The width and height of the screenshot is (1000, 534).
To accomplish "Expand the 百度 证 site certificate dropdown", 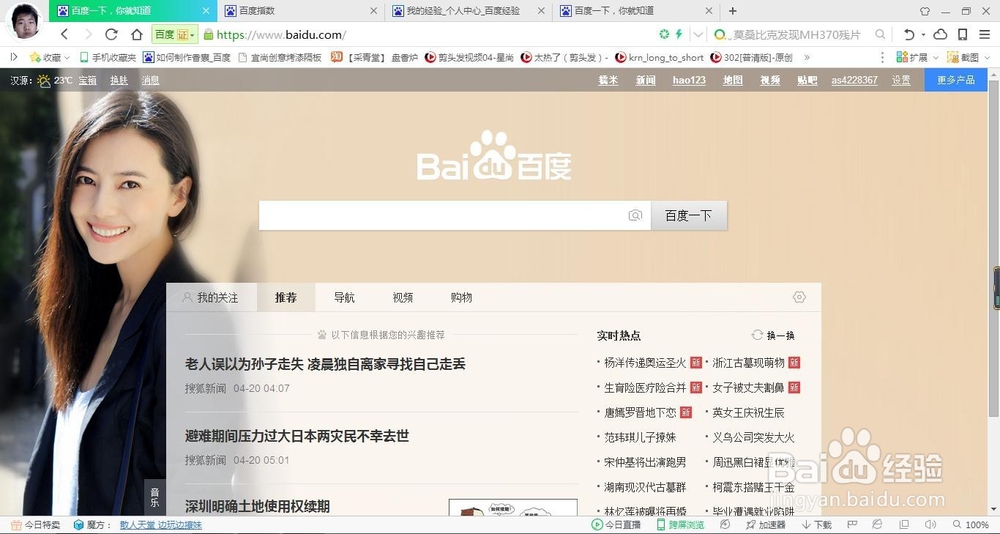I will click(175, 34).
